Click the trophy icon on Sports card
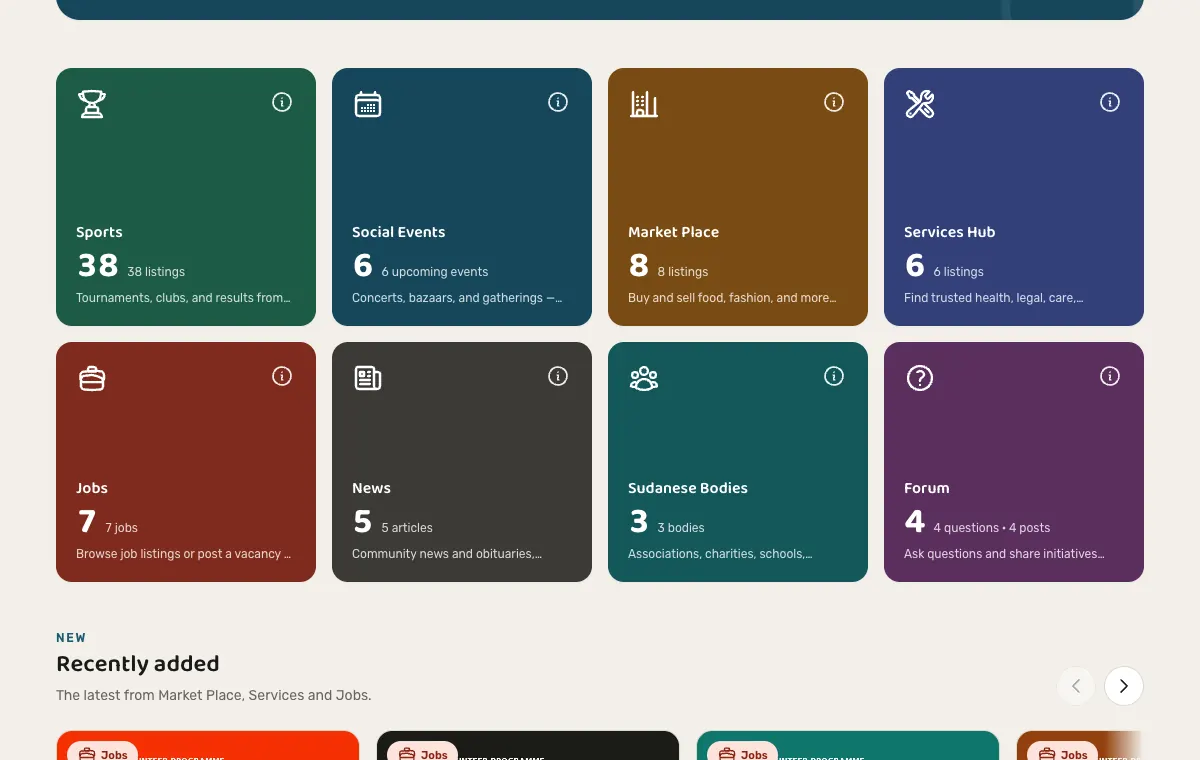This screenshot has height=760, width=1200. (x=92, y=104)
